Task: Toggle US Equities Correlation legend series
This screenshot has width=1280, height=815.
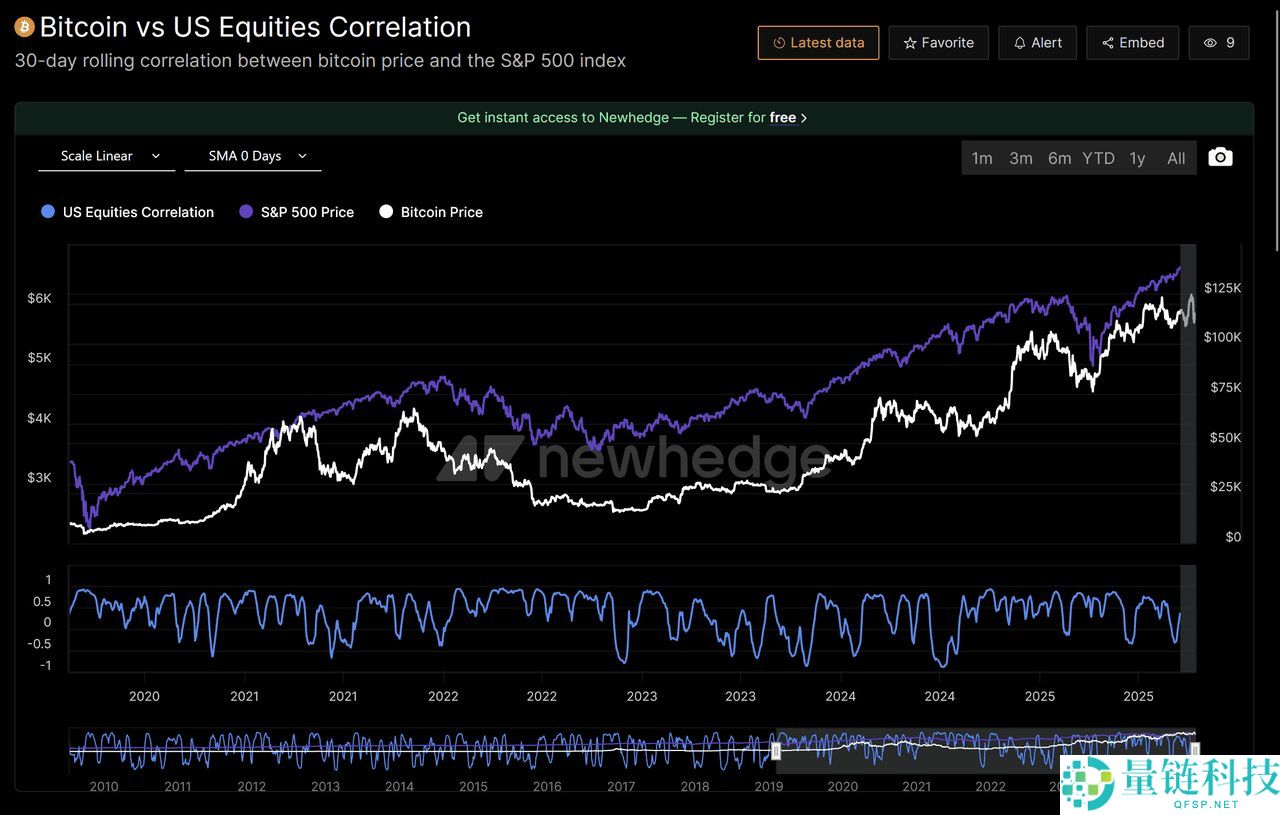Action: 127,212
